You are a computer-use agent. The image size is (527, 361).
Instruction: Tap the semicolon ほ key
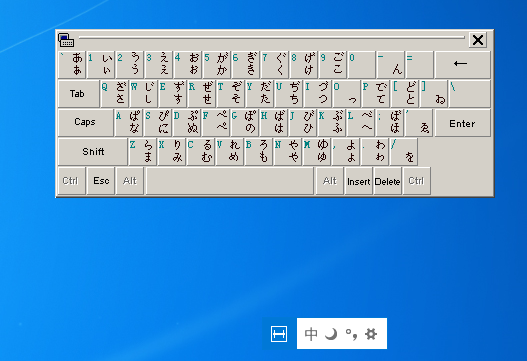tap(389, 122)
